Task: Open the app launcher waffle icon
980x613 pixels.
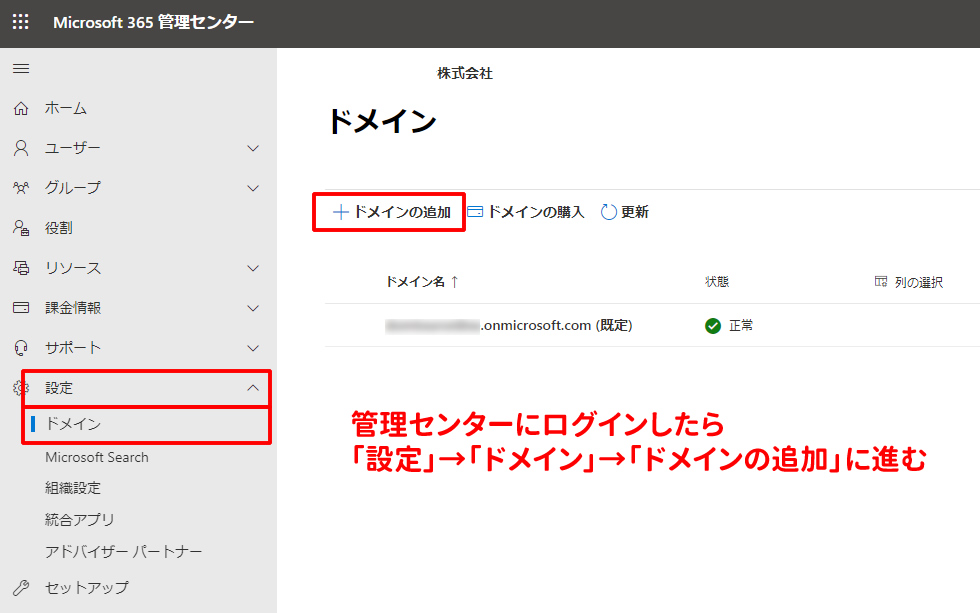Action: tap(21, 22)
